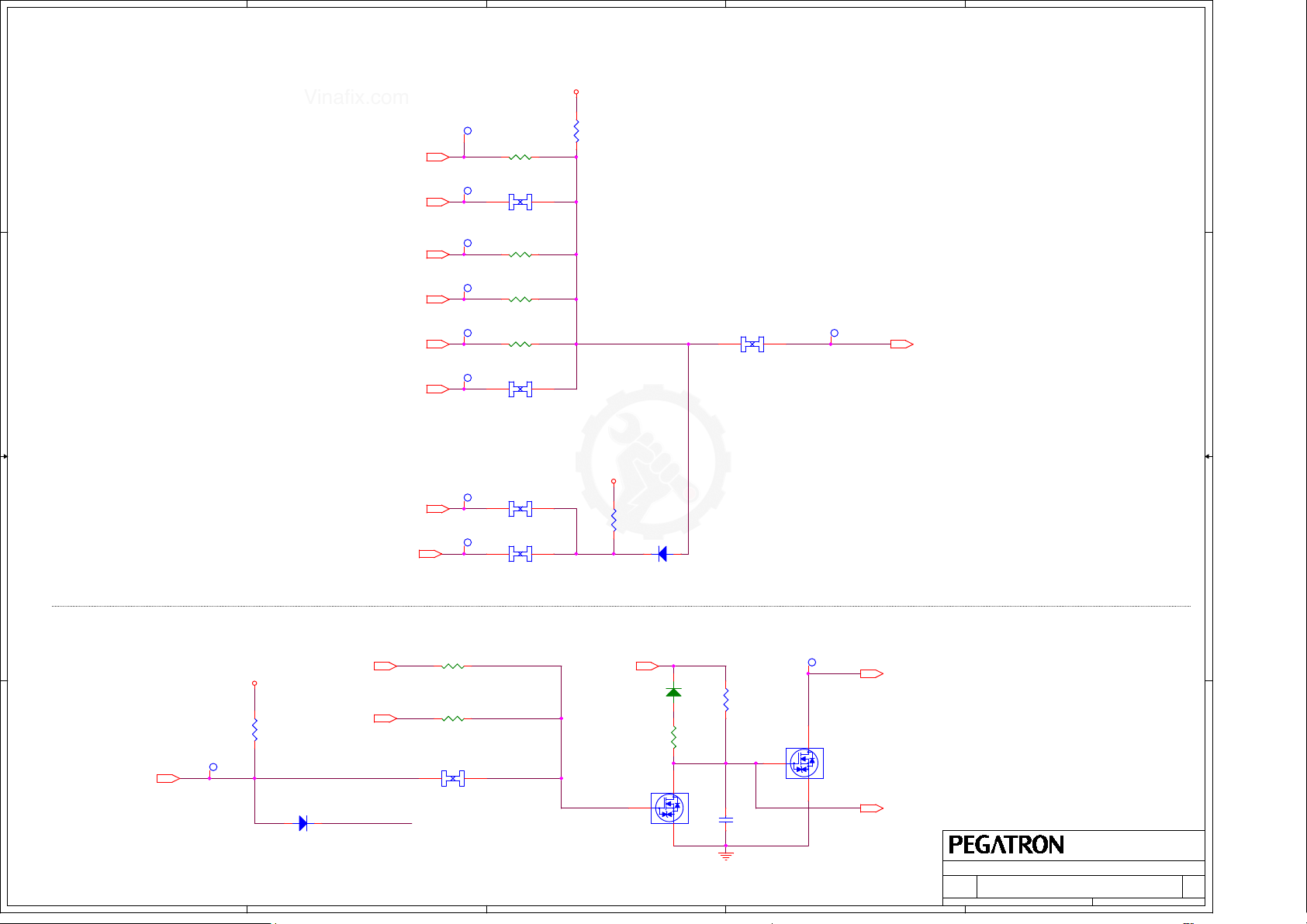The image size is (1307, 924).
Task: Select the test point circle beside the upper circuit's output port
Action: click(x=834, y=334)
